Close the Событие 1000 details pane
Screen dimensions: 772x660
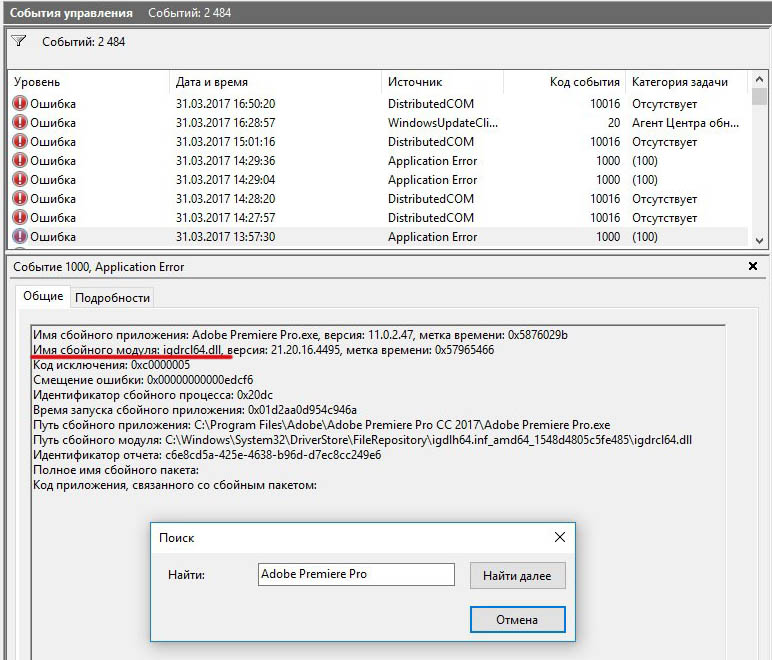pyautogui.click(x=753, y=266)
